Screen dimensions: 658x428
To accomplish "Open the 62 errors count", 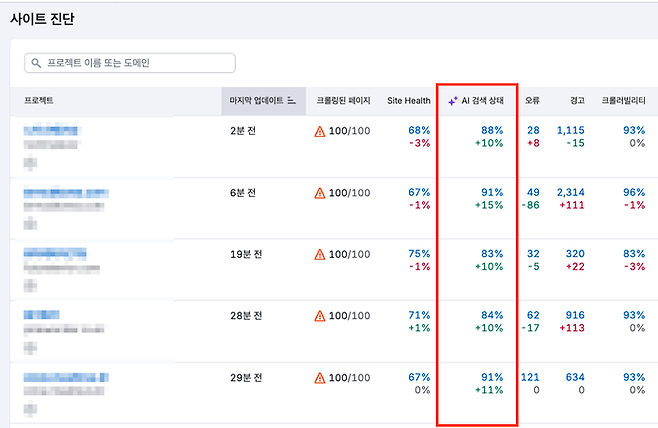I will [x=533, y=315].
